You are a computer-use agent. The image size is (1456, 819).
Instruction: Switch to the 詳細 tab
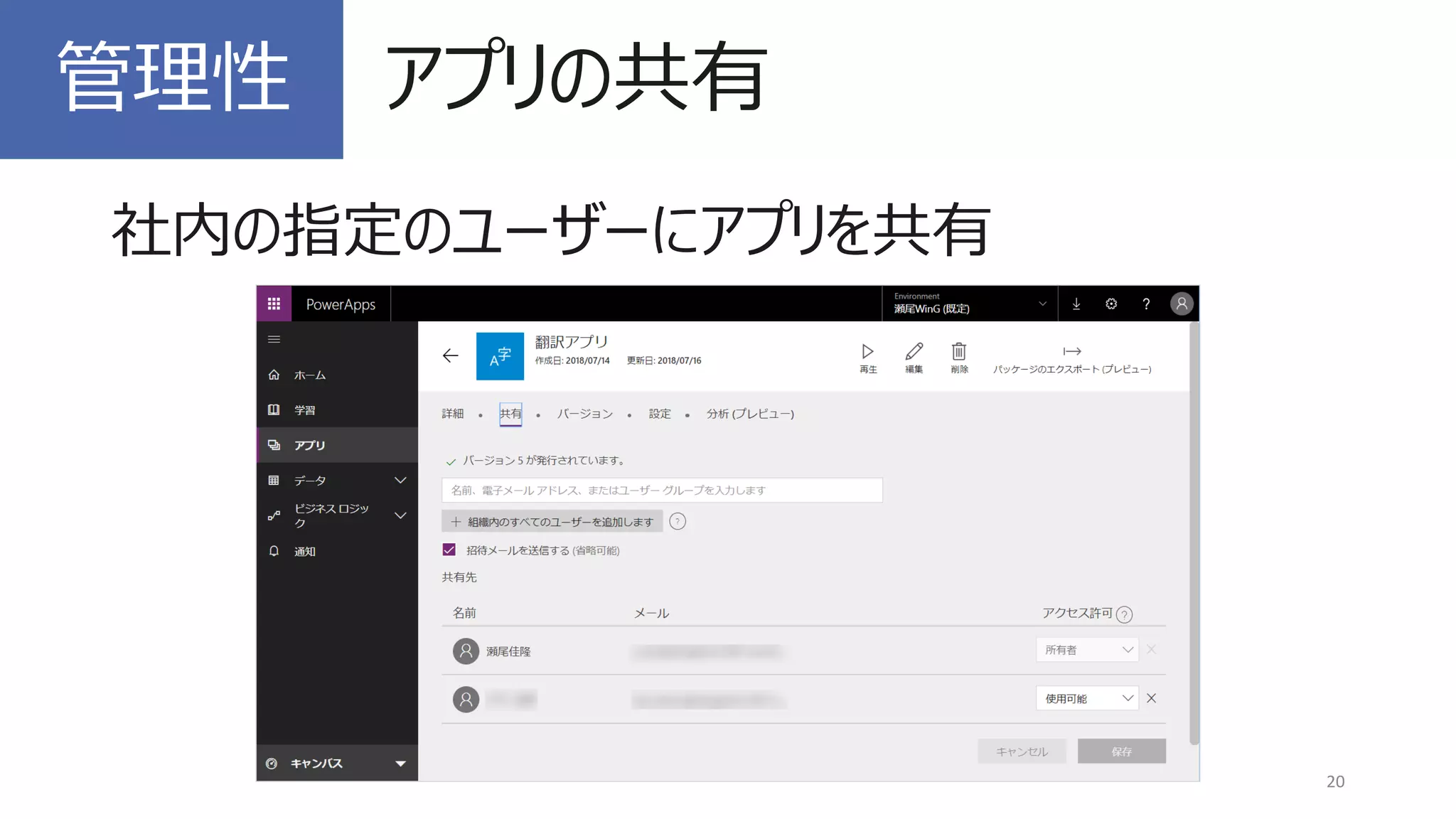point(453,414)
